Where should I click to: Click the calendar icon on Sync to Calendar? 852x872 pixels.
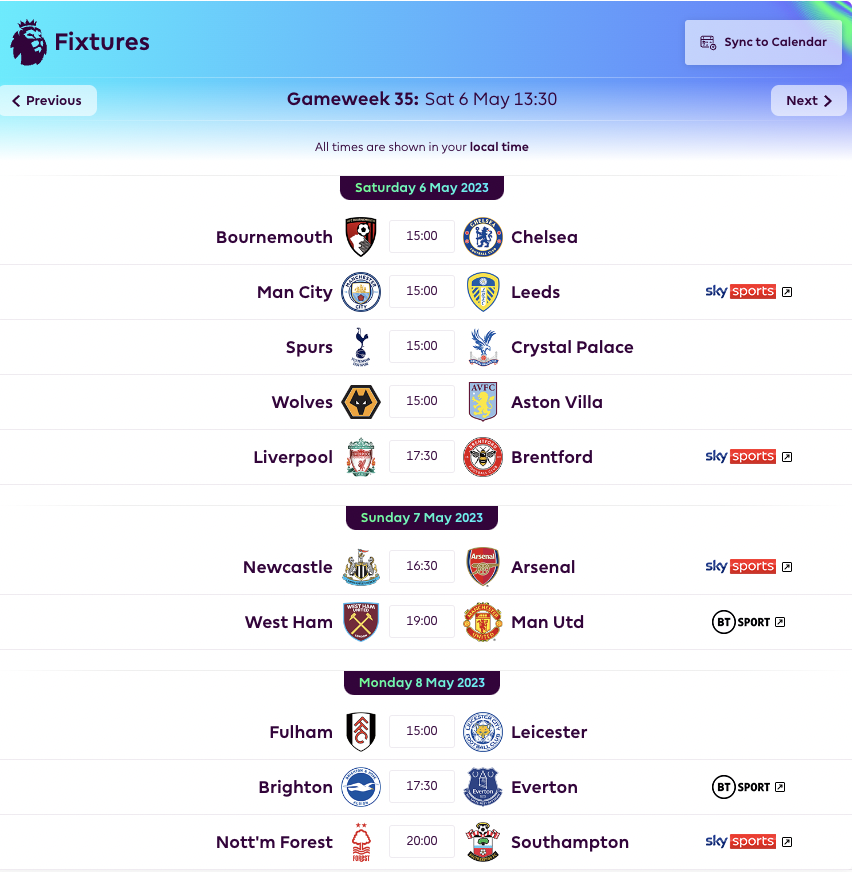(x=709, y=42)
